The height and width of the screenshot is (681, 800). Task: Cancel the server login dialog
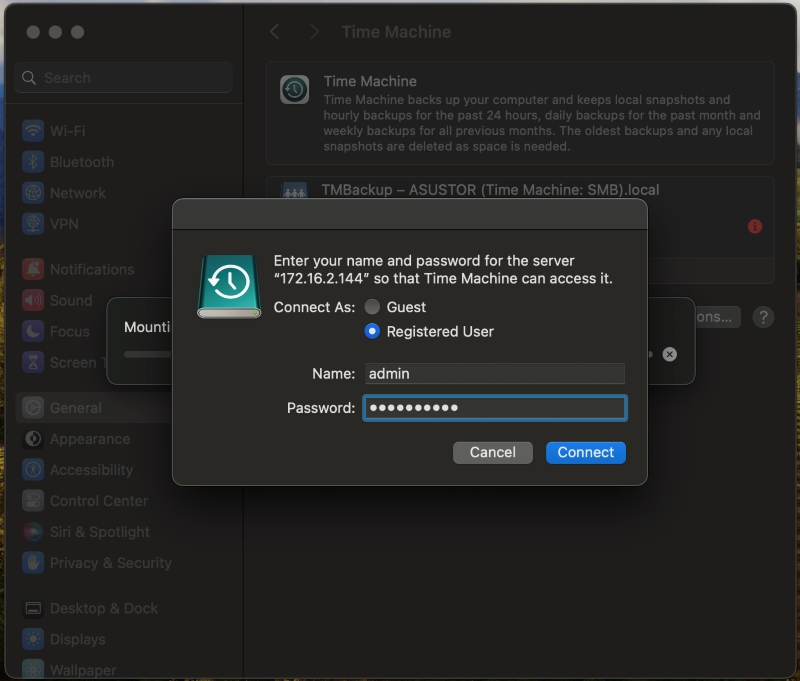coord(492,452)
